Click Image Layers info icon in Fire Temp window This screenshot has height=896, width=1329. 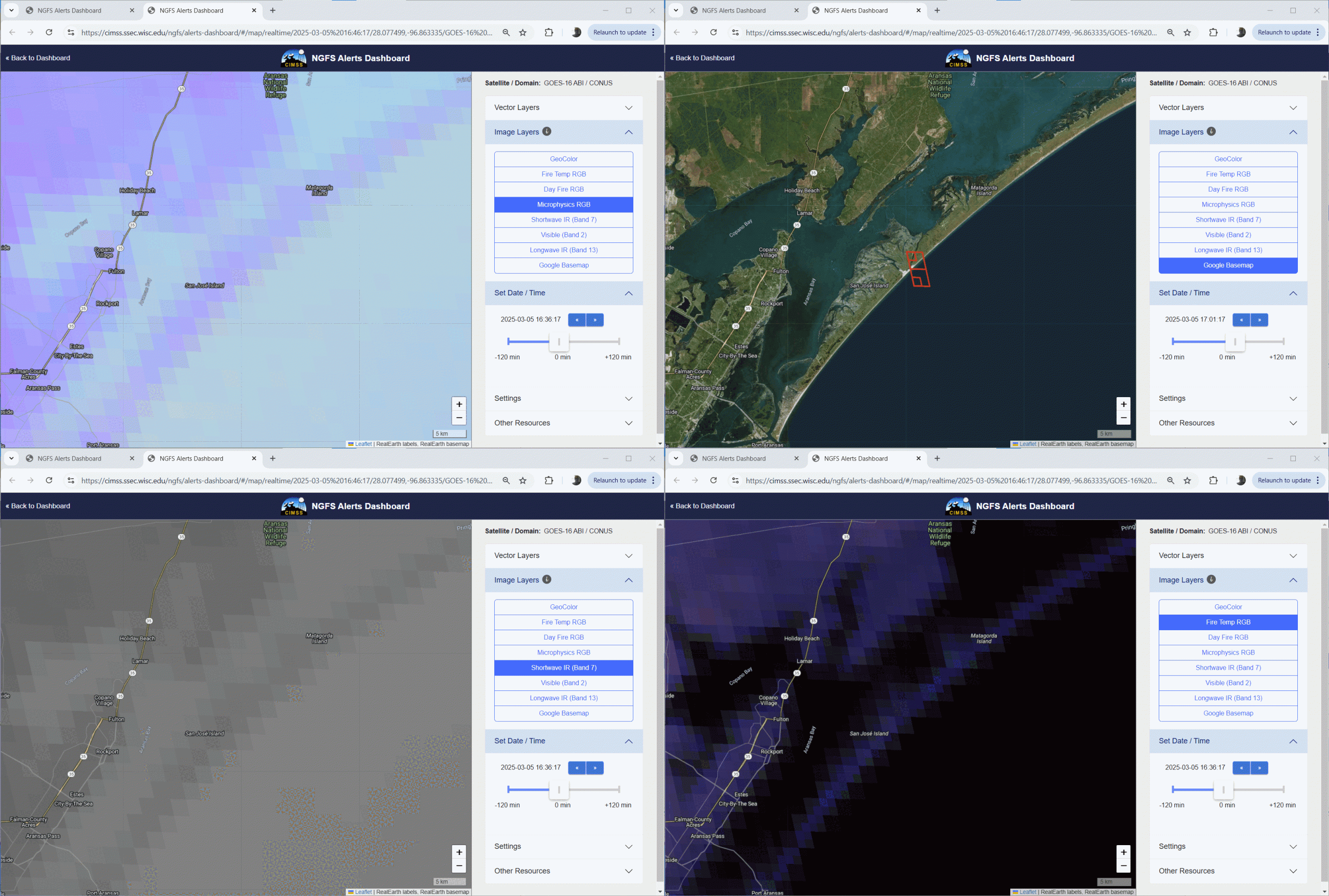(x=1211, y=579)
